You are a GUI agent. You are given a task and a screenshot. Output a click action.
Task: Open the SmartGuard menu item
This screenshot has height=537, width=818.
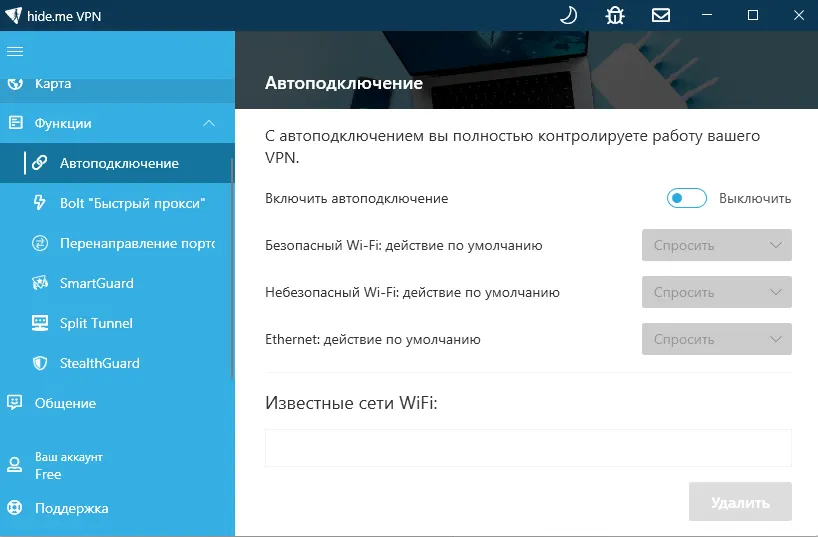pyautogui.click(x=117, y=283)
